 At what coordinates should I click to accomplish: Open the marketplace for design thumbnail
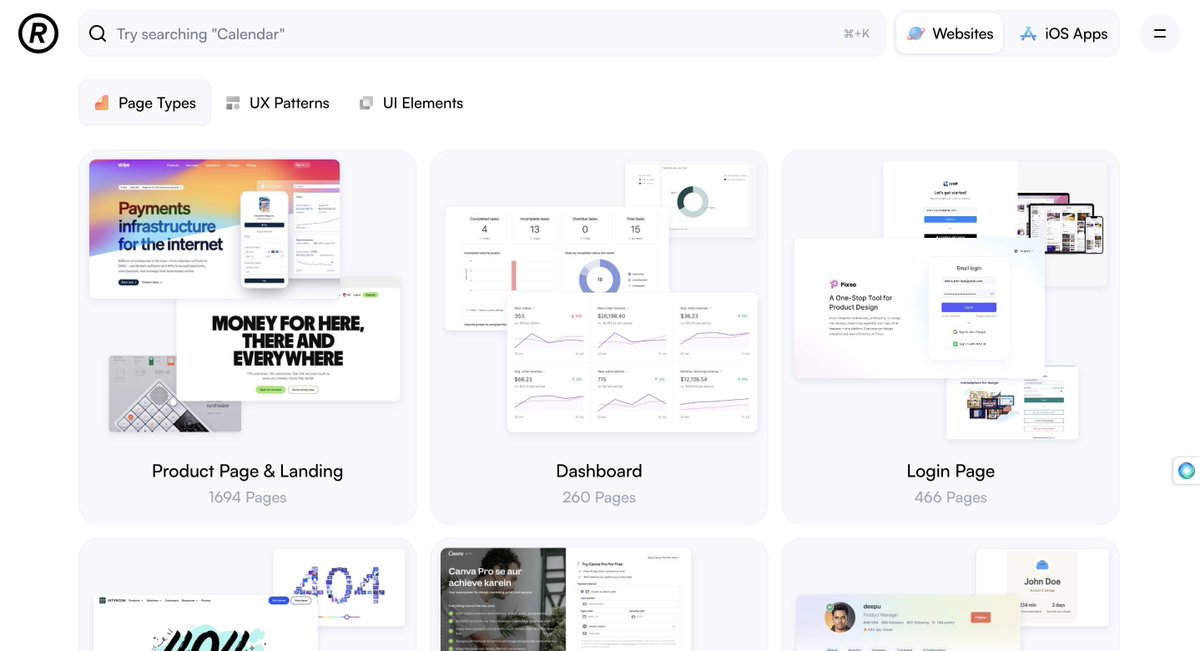[x=1012, y=403]
